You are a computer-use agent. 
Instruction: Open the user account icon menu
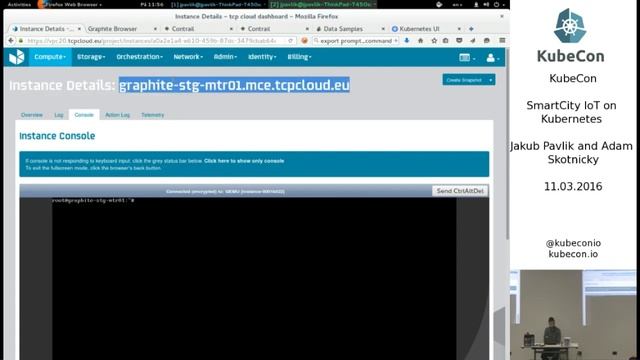(x=493, y=58)
